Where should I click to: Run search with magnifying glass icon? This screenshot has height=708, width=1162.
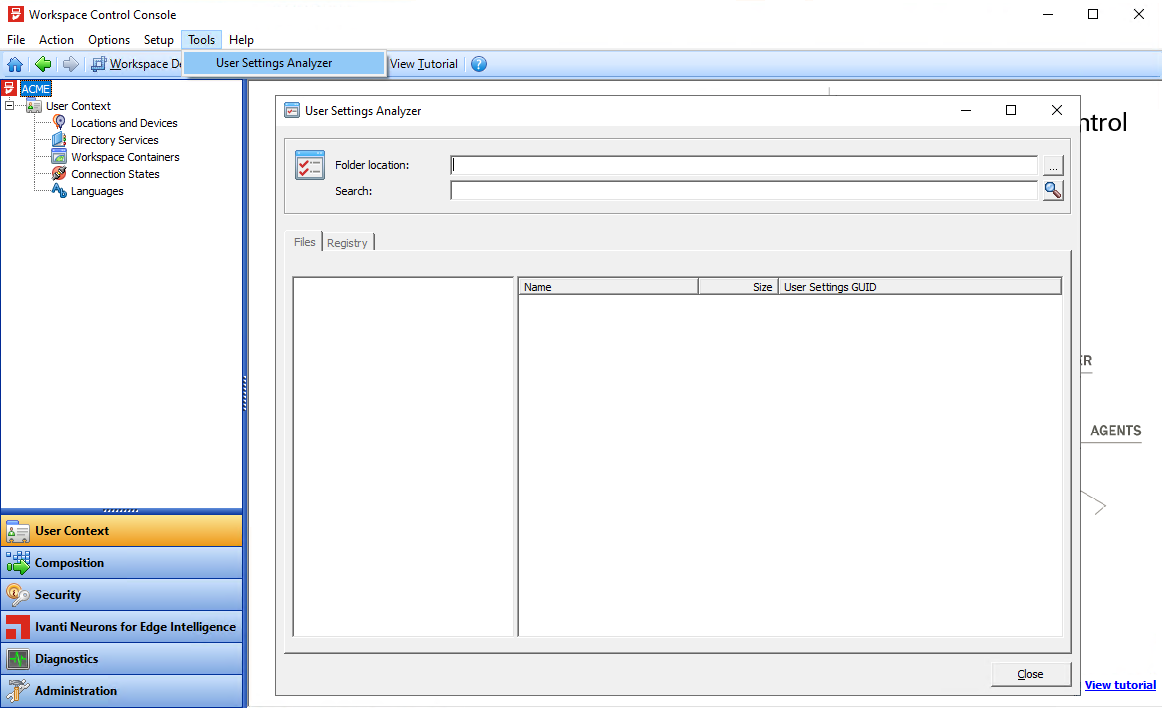pos(1053,191)
